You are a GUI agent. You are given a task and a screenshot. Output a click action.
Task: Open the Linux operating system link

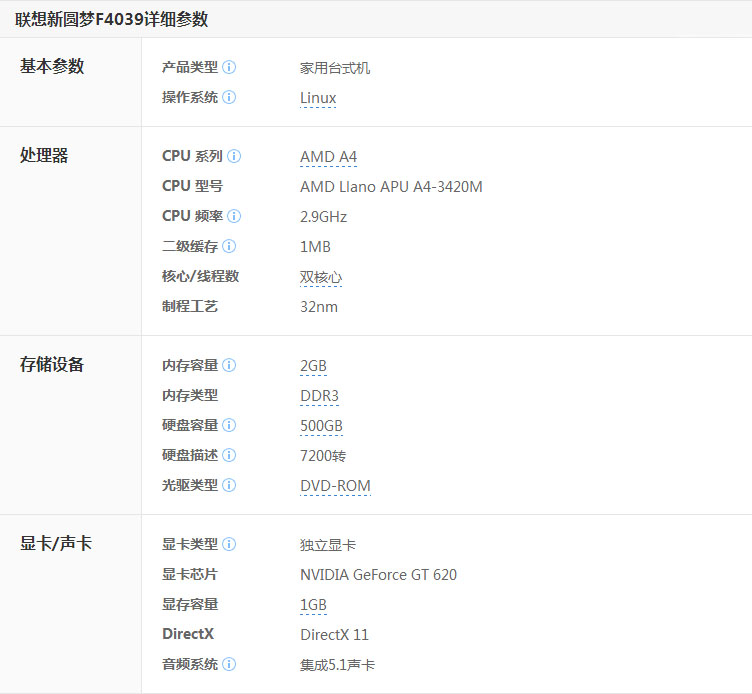pos(318,98)
